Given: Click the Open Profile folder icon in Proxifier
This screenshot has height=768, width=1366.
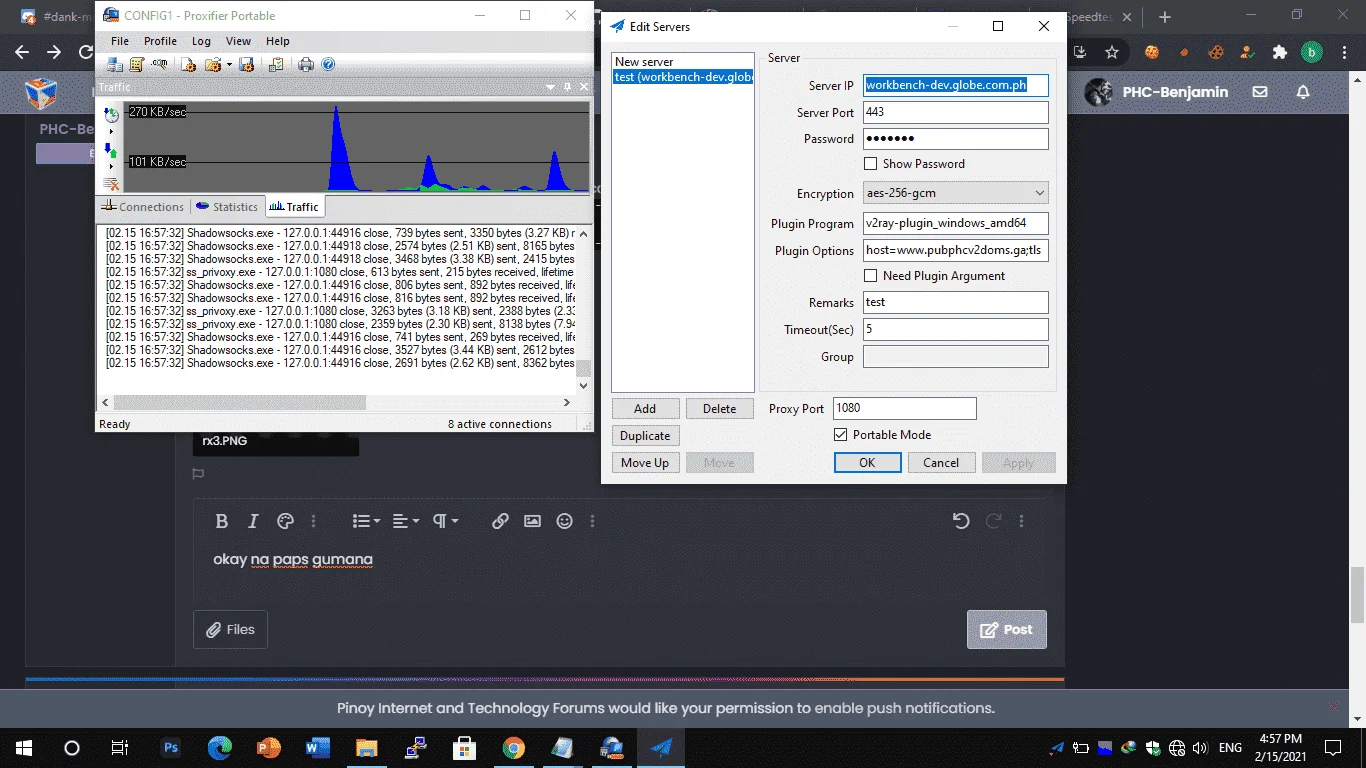Looking at the screenshot, I should (x=212, y=65).
